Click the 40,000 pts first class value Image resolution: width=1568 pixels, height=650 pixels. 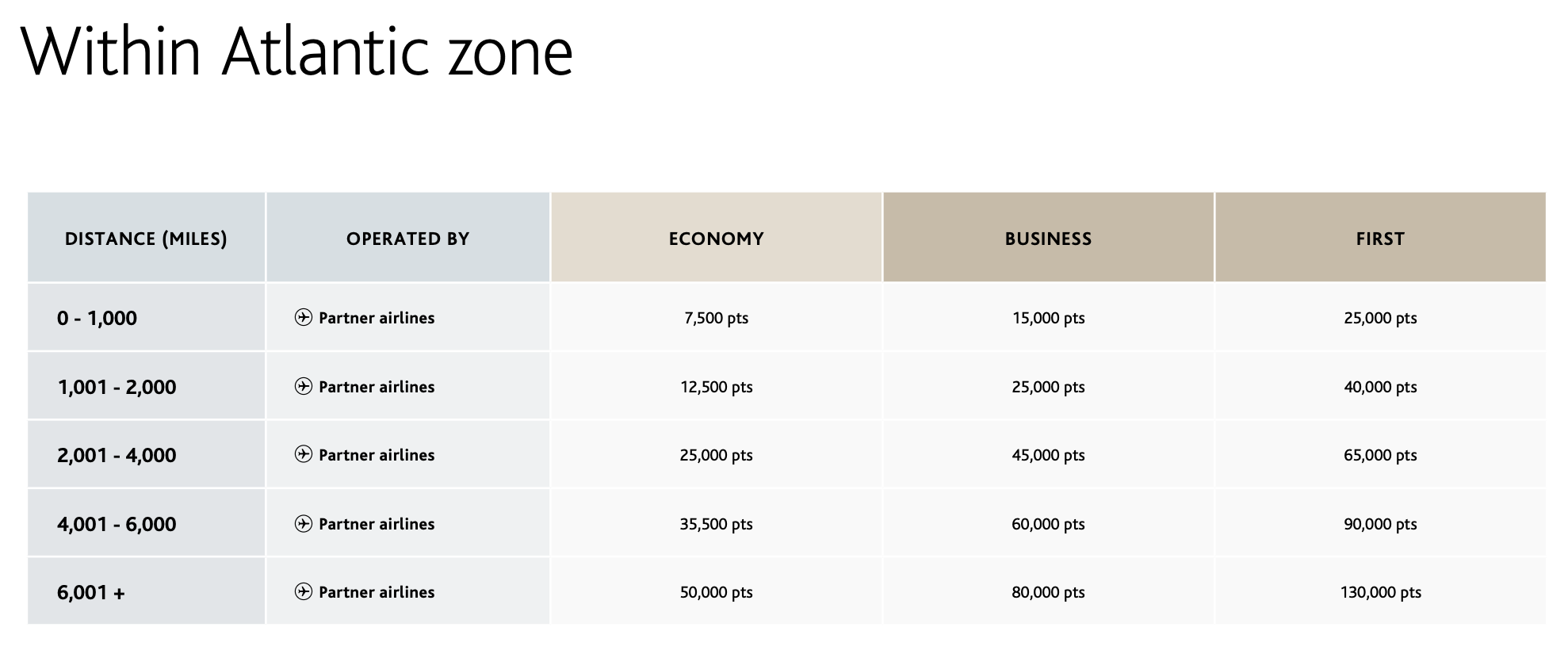(1380, 387)
